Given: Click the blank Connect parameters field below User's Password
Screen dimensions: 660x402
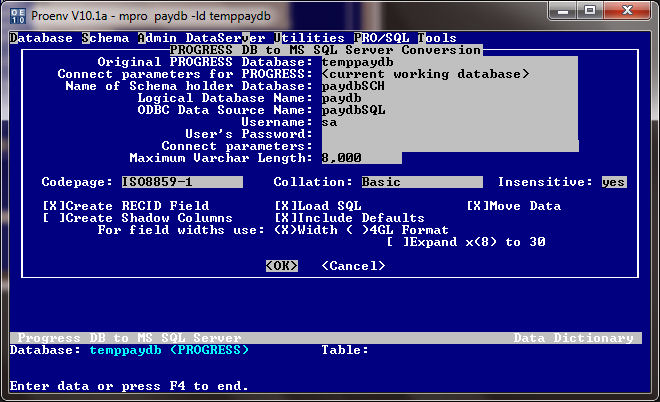Looking at the screenshot, I should point(450,146).
